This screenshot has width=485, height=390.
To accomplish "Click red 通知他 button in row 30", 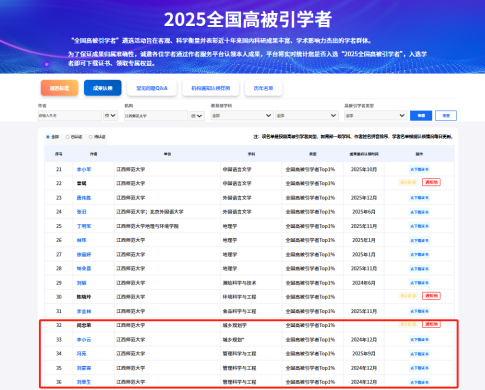I will 431,296.
